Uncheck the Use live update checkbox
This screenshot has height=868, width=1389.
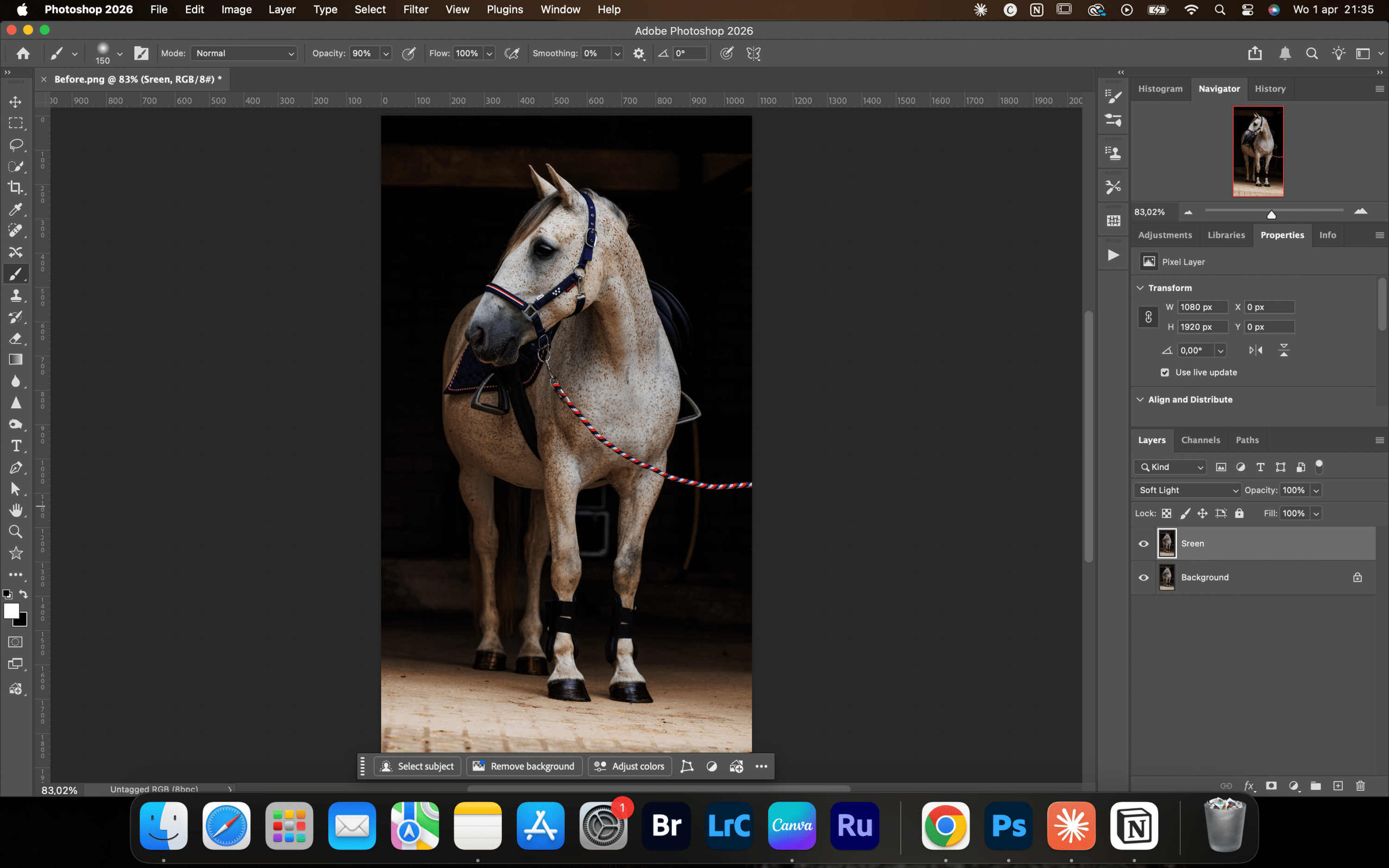[1165, 372]
